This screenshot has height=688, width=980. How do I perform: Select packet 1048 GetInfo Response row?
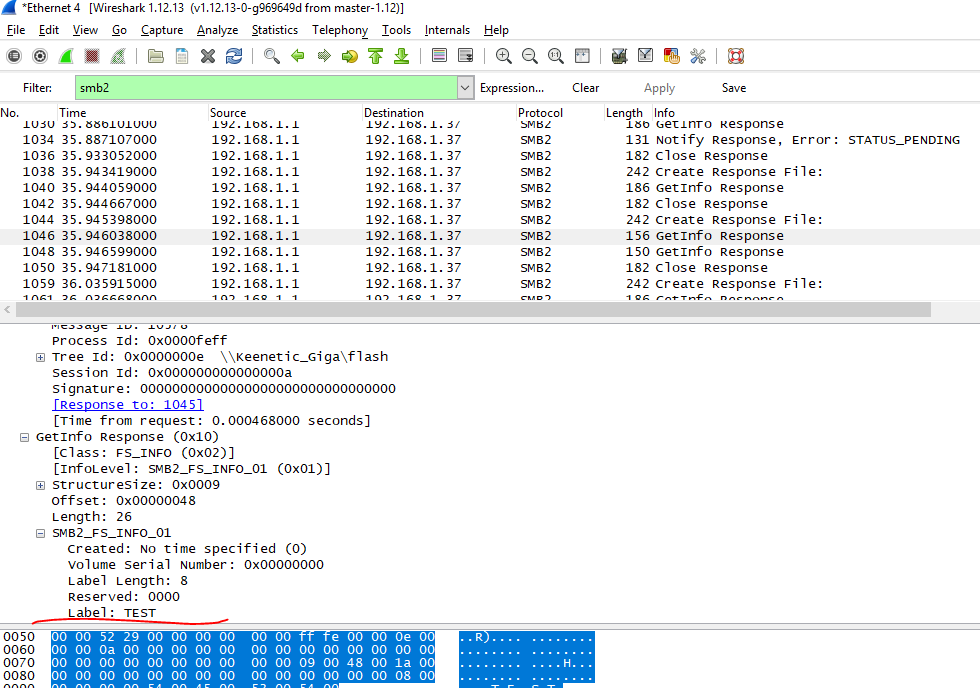(x=490, y=252)
